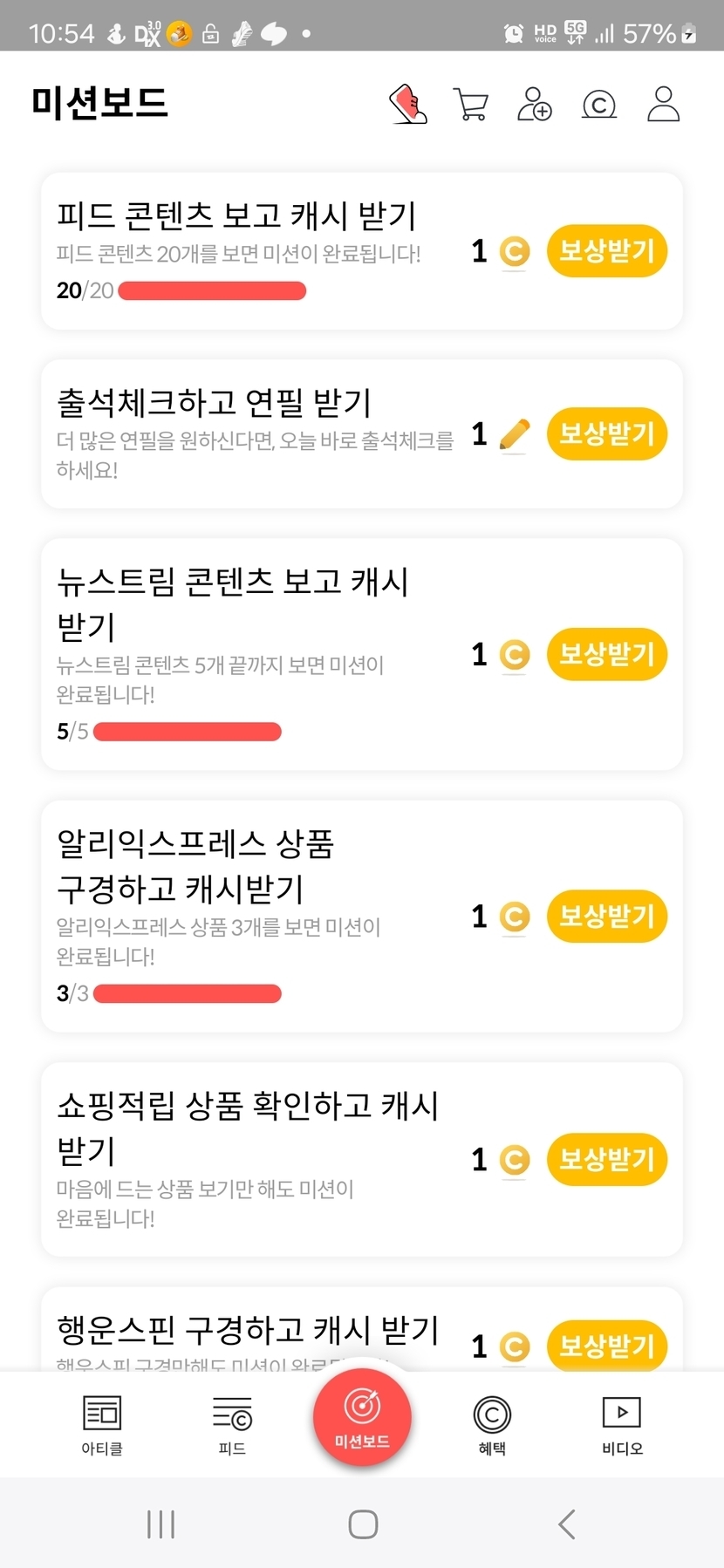Tap the red sneaker icon in header

pos(408,104)
